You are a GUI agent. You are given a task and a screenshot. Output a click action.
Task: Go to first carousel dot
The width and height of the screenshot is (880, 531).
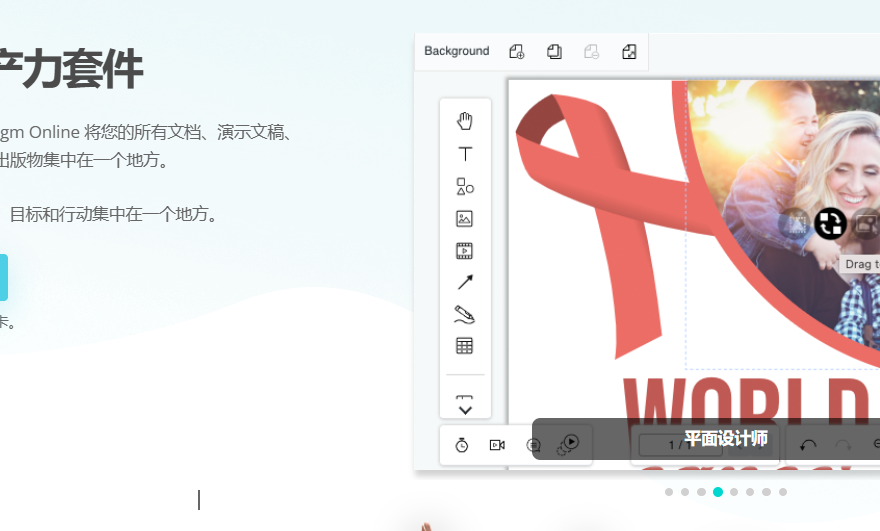click(669, 492)
